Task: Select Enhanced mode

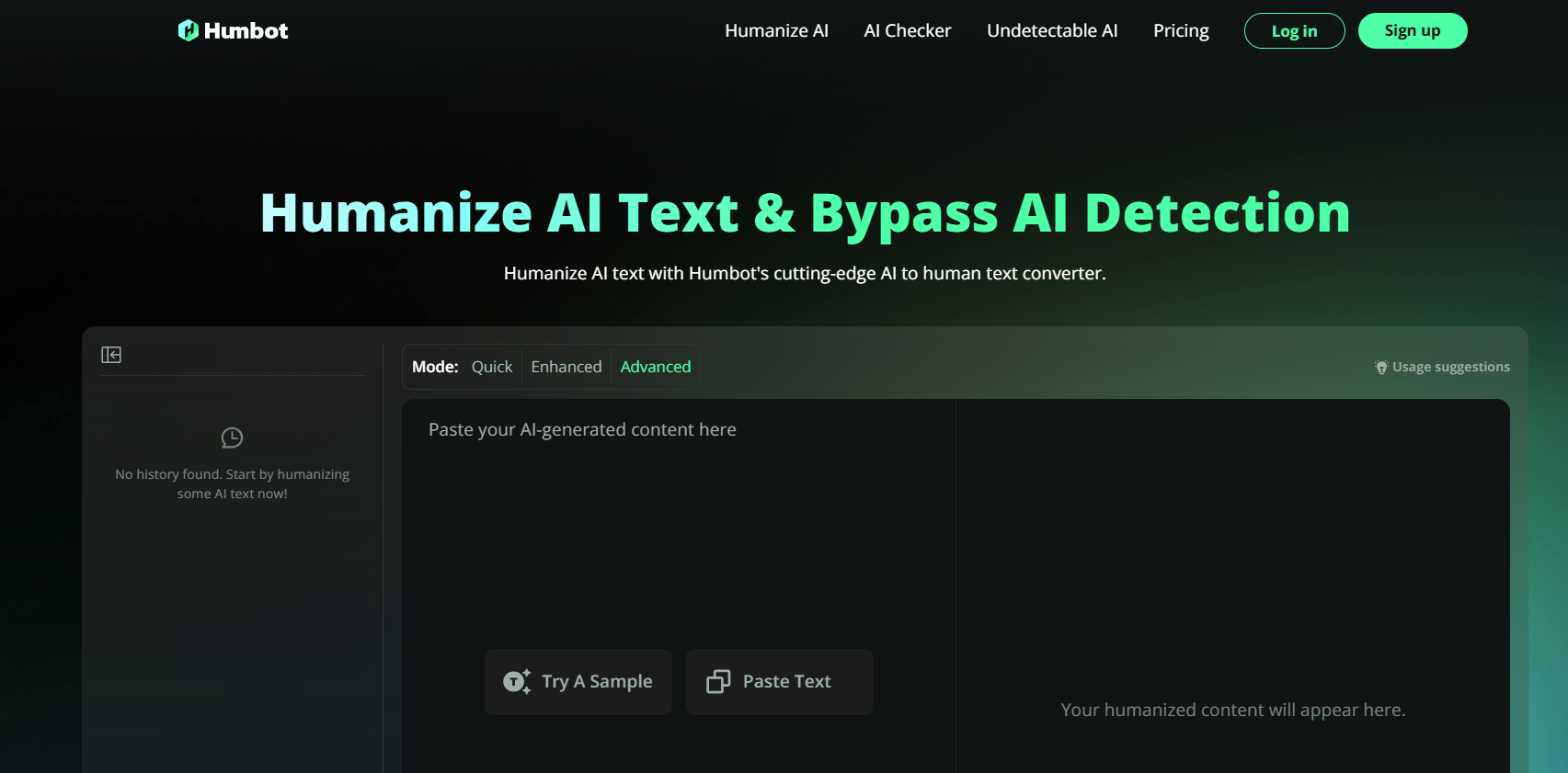Action: [567, 367]
